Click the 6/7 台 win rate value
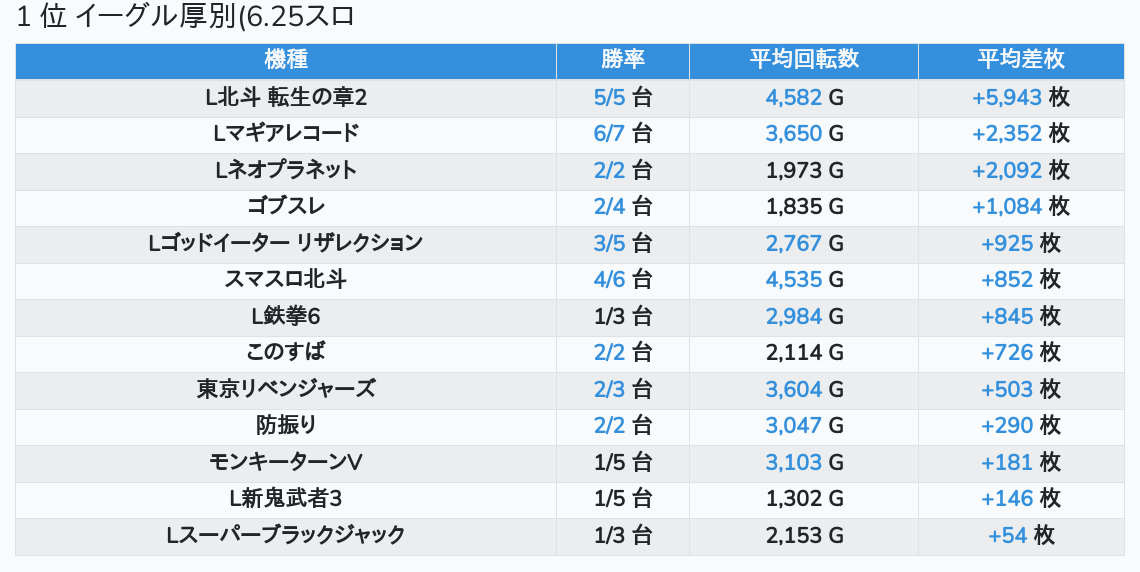 [622, 133]
